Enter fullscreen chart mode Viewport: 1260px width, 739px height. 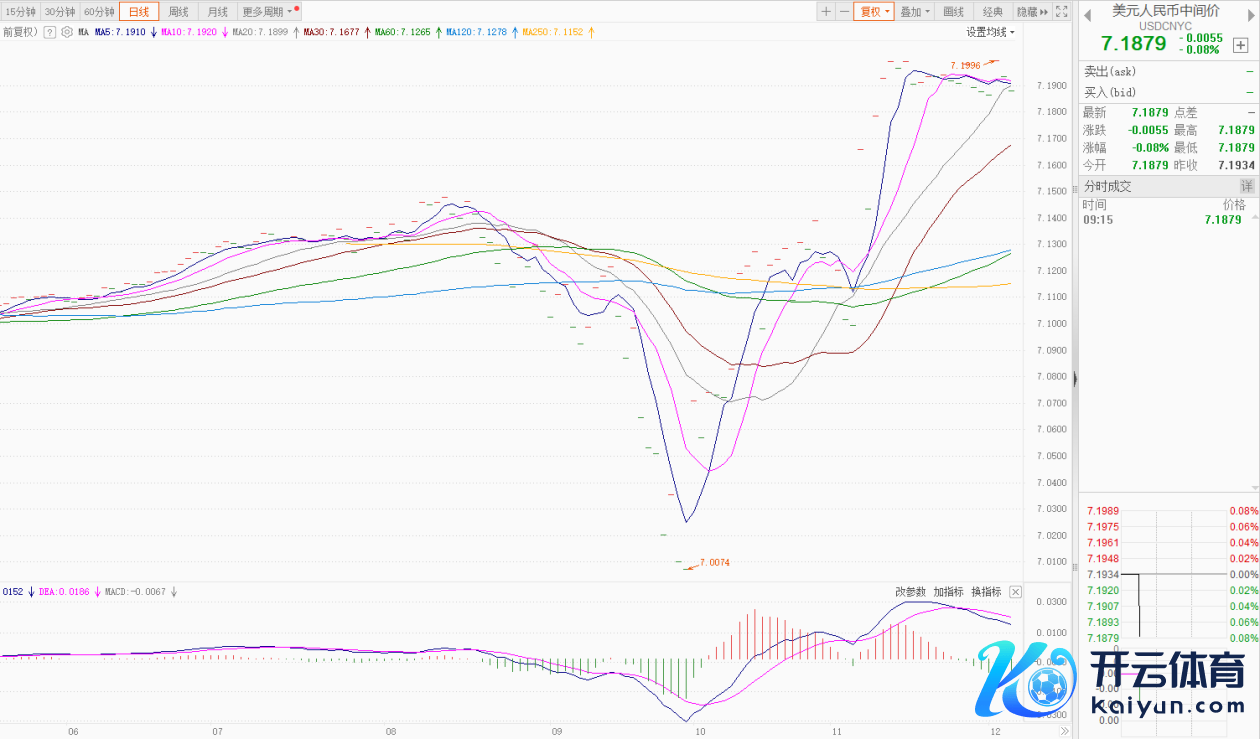(x=1062, y=12)
